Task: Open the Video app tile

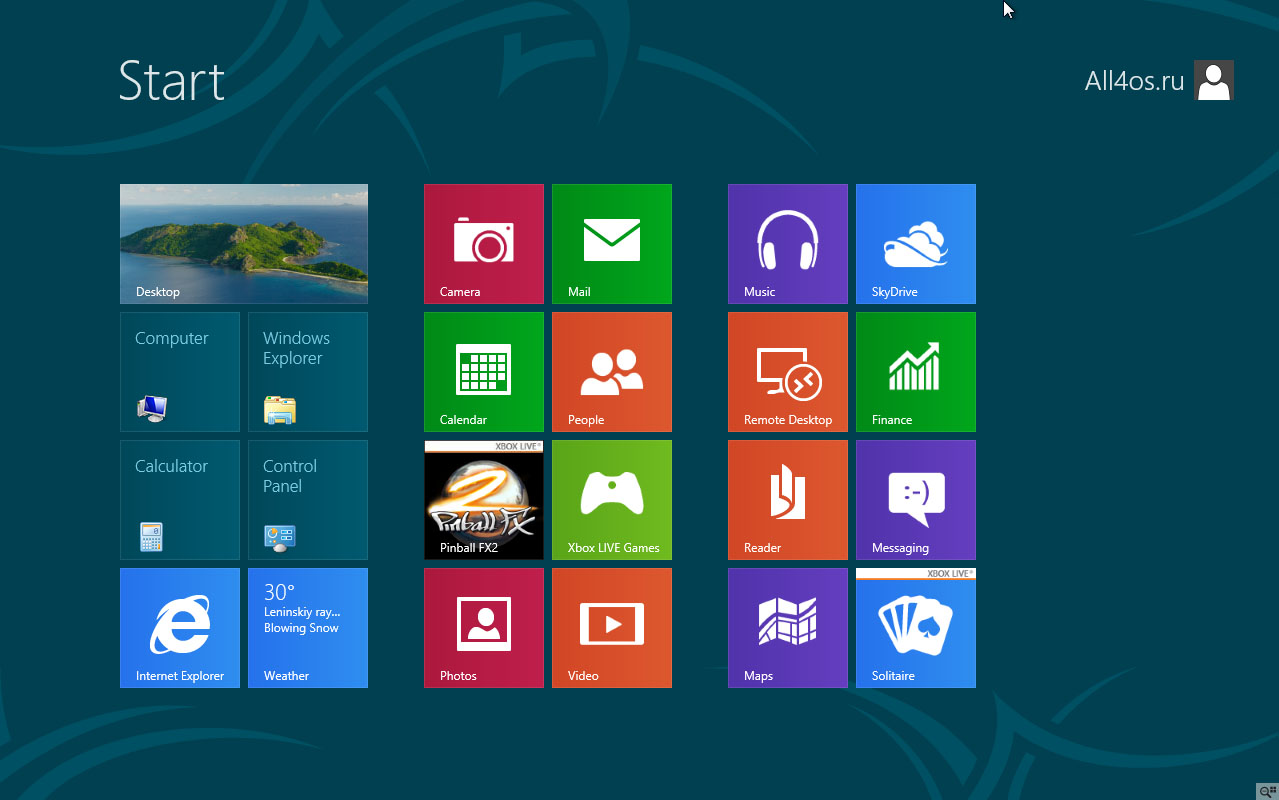Action: pos(612,628)
